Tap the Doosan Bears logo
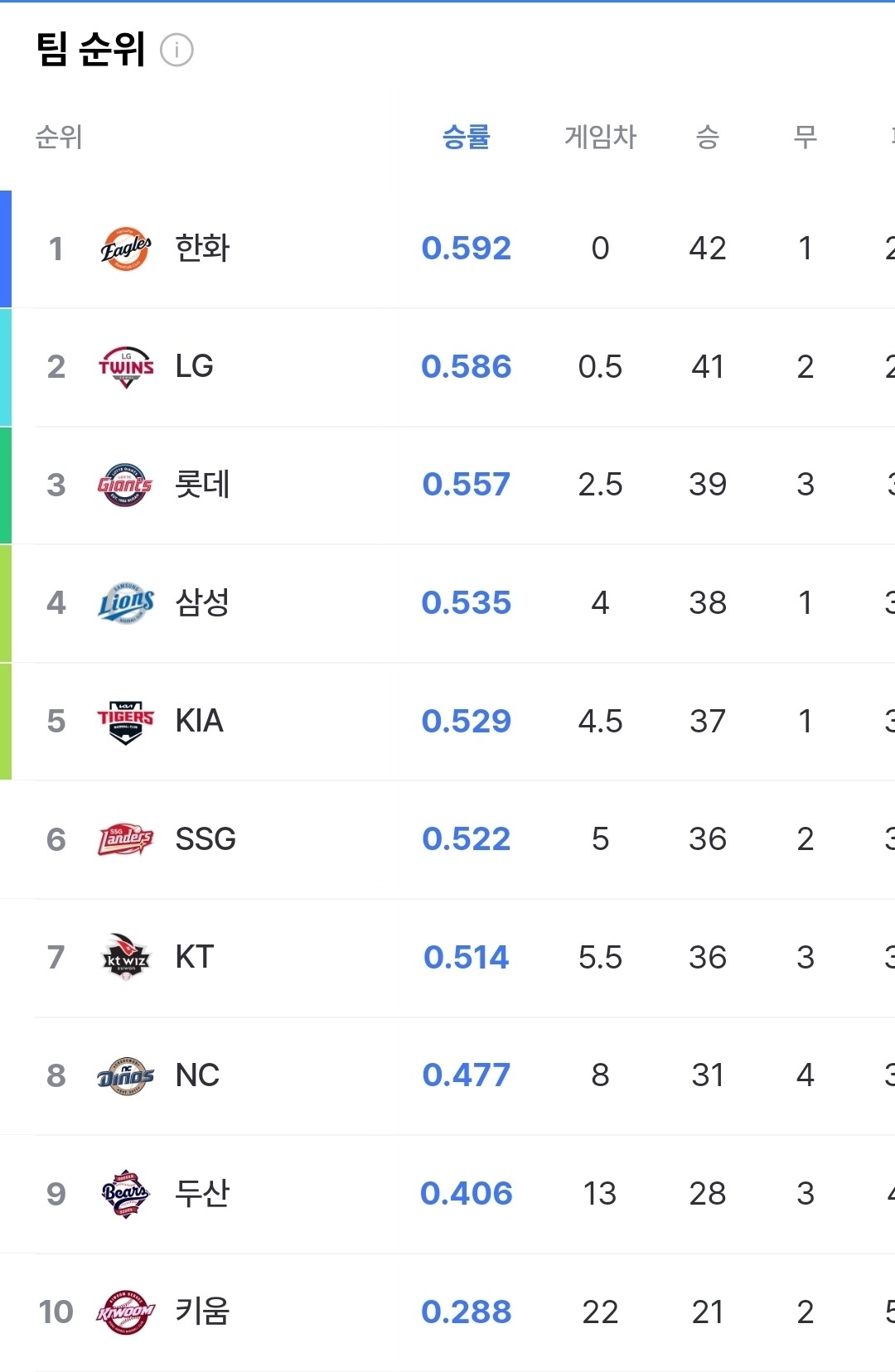 pos(126,1194)
